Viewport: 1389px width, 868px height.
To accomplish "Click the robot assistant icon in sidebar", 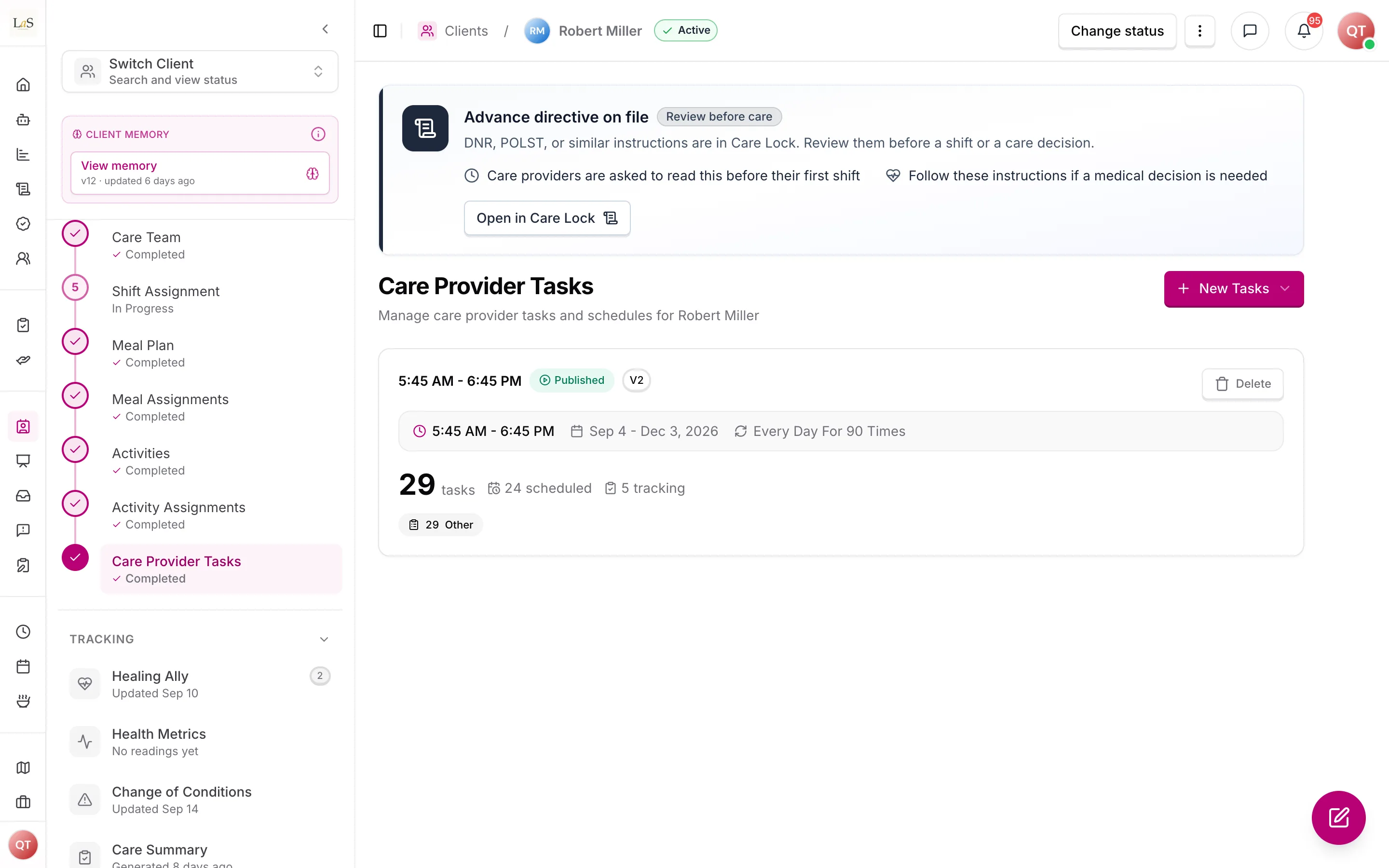I will click(x=23, y=120).
